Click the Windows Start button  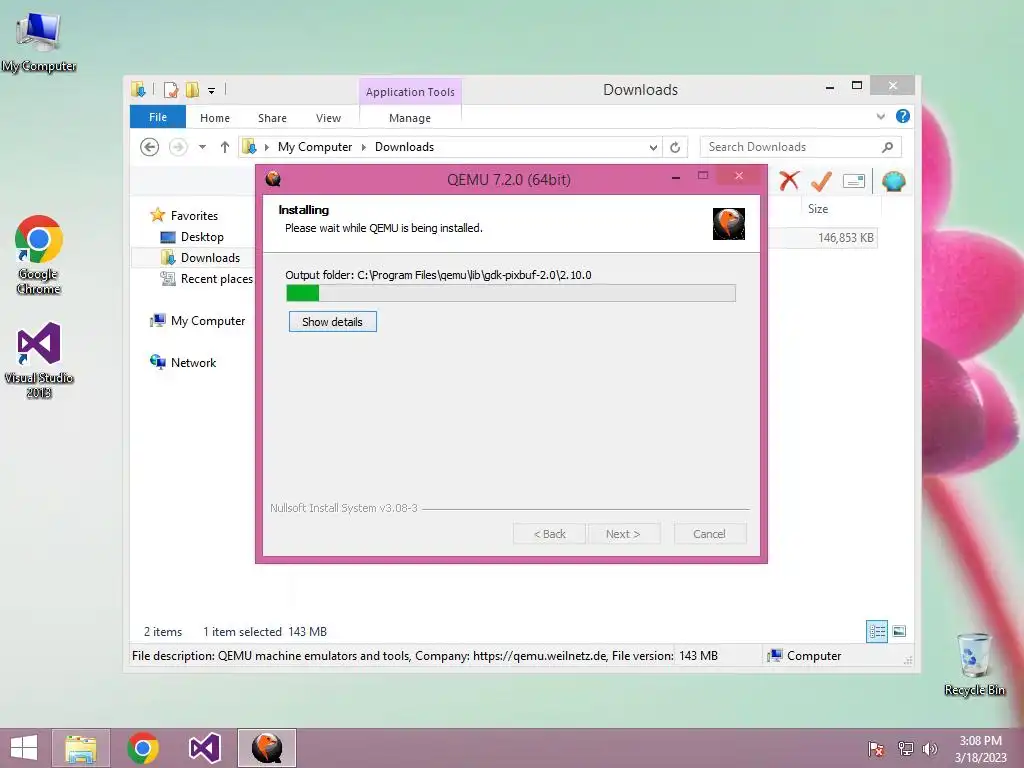(24, 748)
